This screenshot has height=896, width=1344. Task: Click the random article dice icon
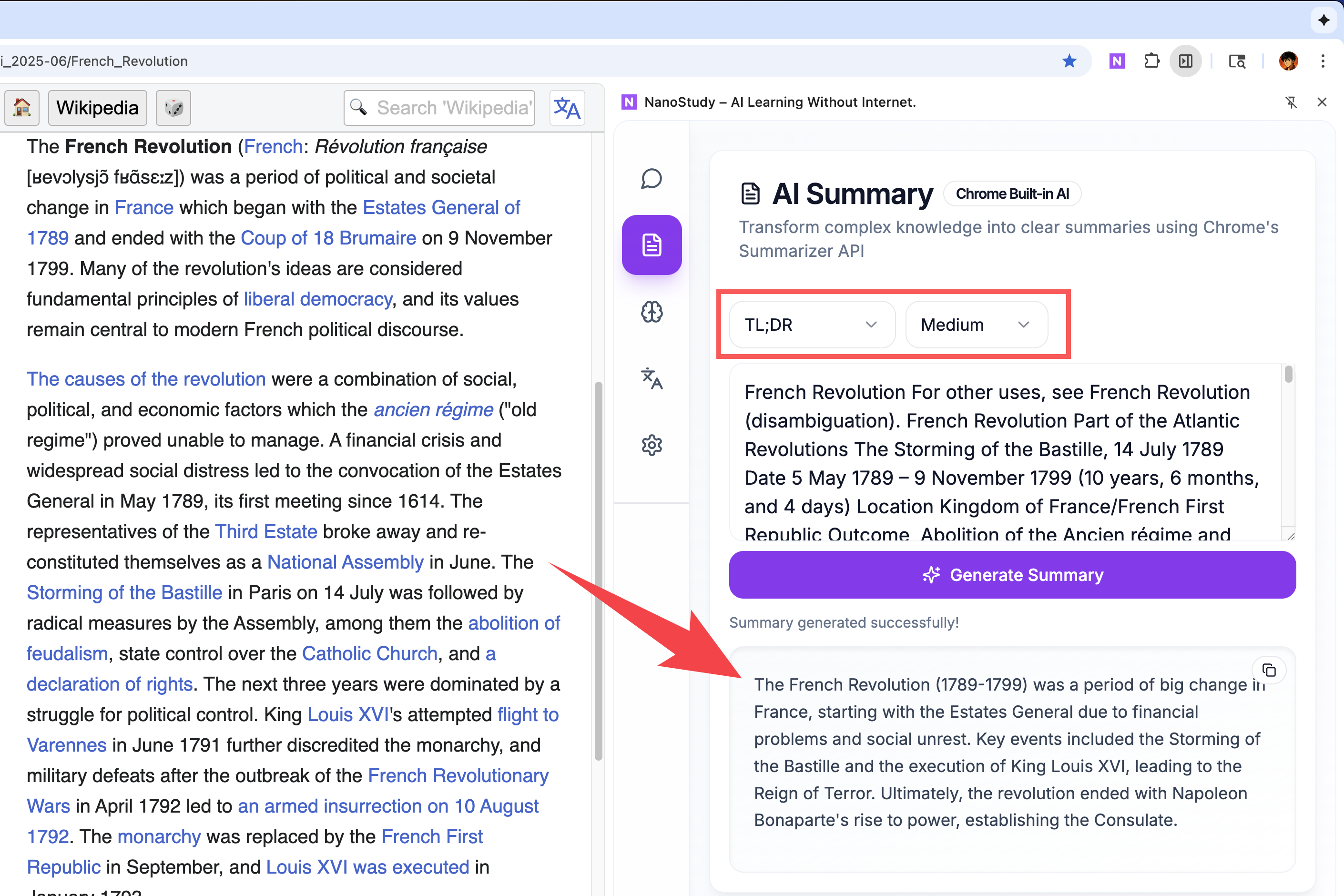point(173,107)
